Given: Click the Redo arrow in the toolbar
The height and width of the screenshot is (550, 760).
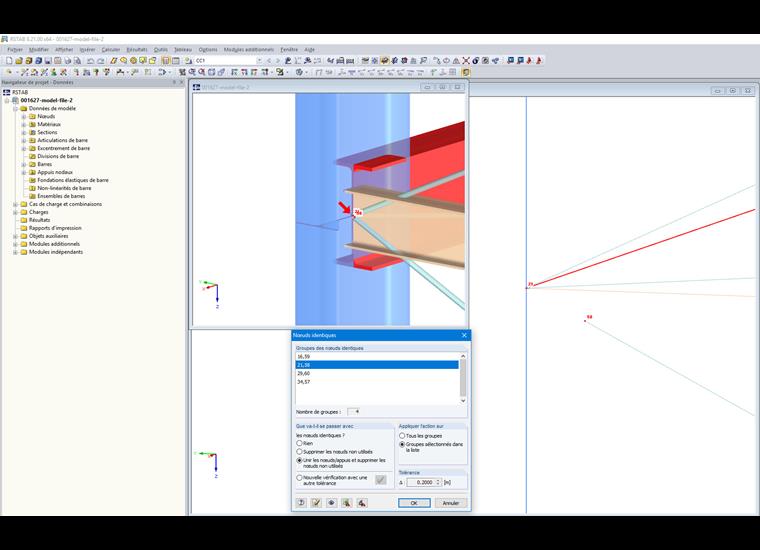Looking at the screenshot, I should pyautogui.click(x=100, y=61).
